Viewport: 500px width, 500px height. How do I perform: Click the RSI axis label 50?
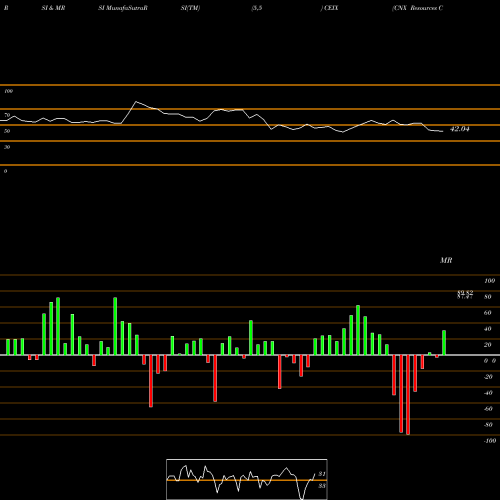point(7,131)
